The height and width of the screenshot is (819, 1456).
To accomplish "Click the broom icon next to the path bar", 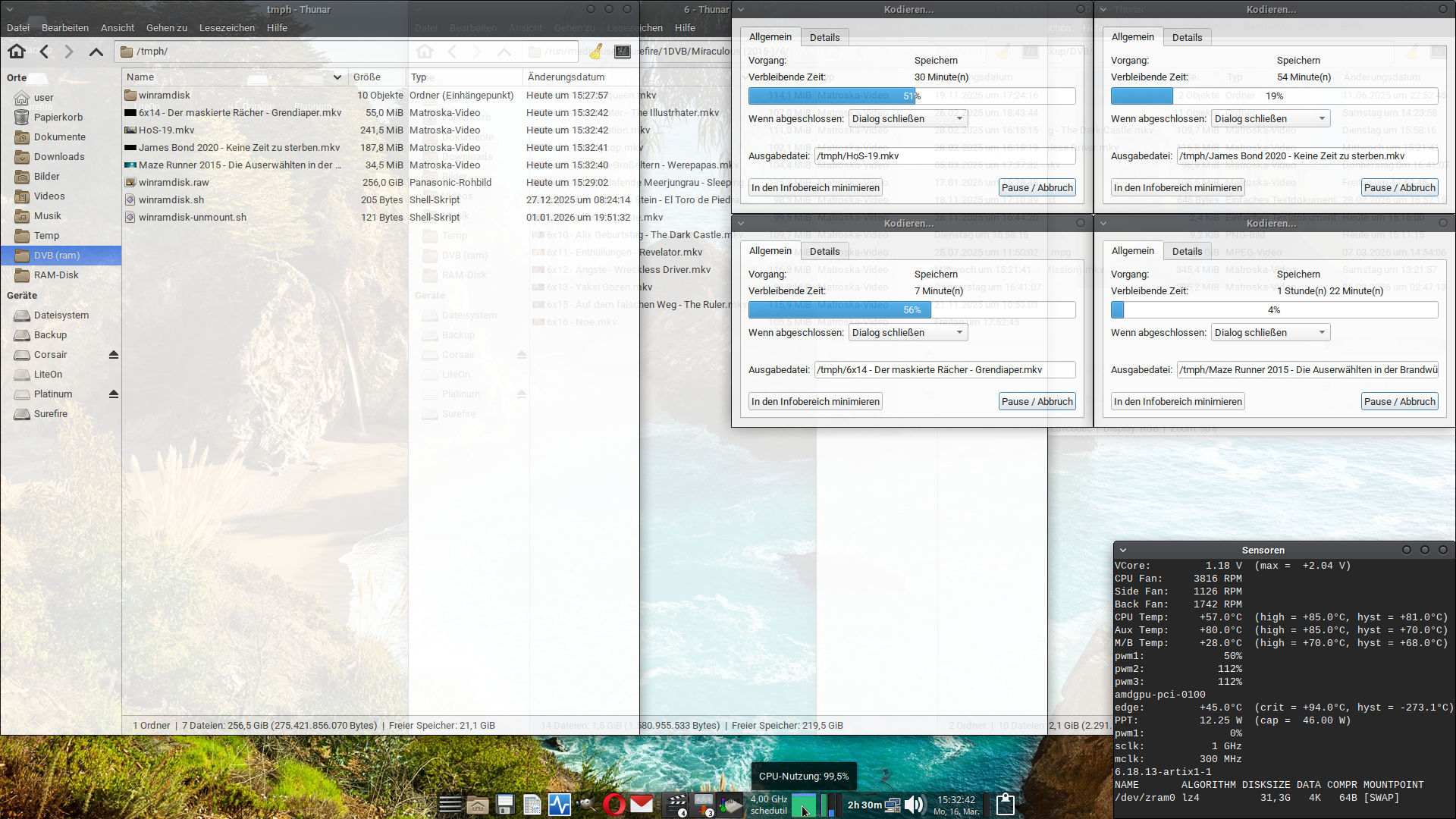I will click(596, 51).
